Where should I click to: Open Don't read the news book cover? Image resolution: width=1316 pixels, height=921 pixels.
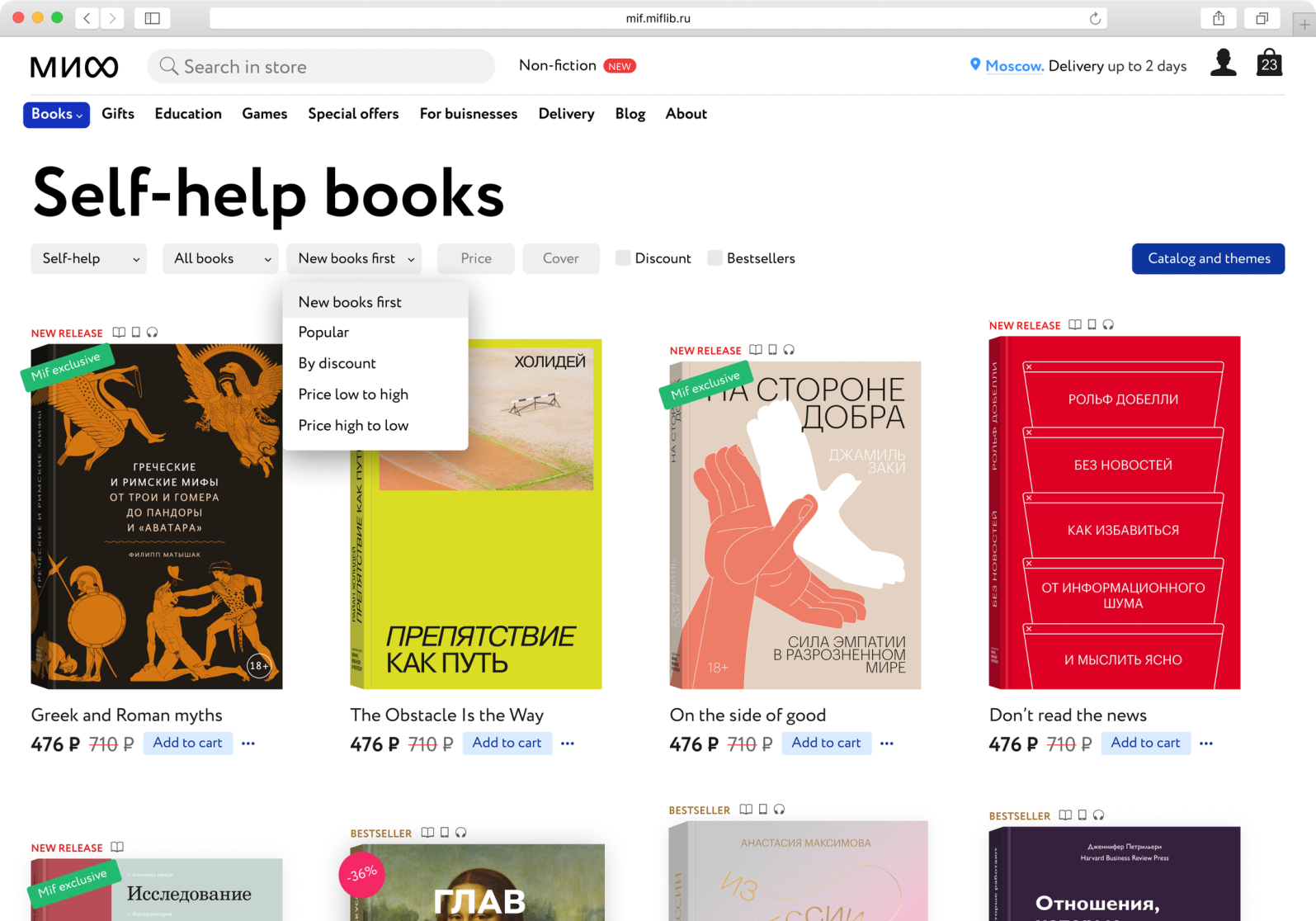(x=1115, y=512)
